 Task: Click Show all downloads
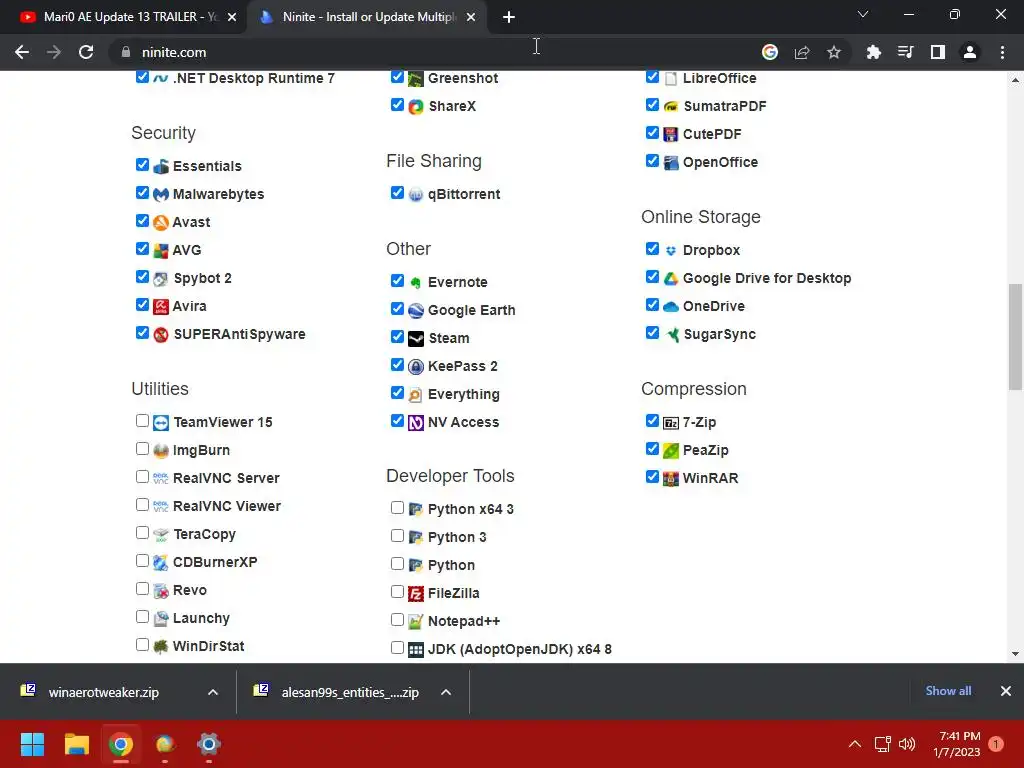(948, 691)
